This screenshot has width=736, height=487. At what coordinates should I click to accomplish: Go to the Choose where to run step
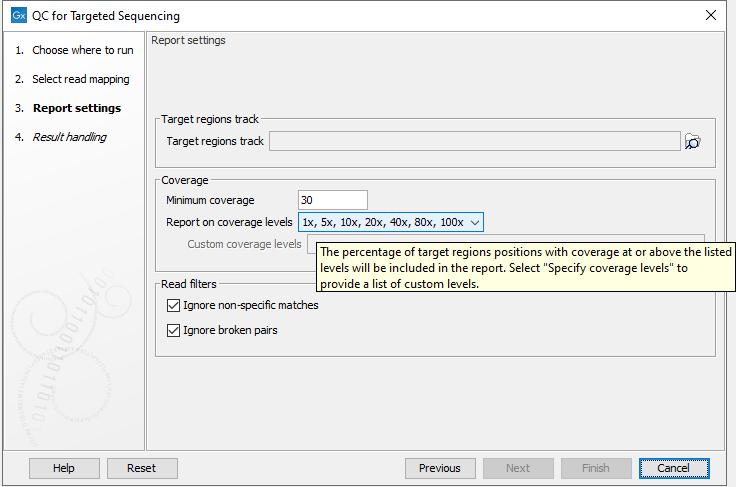[x=82, y=50]
